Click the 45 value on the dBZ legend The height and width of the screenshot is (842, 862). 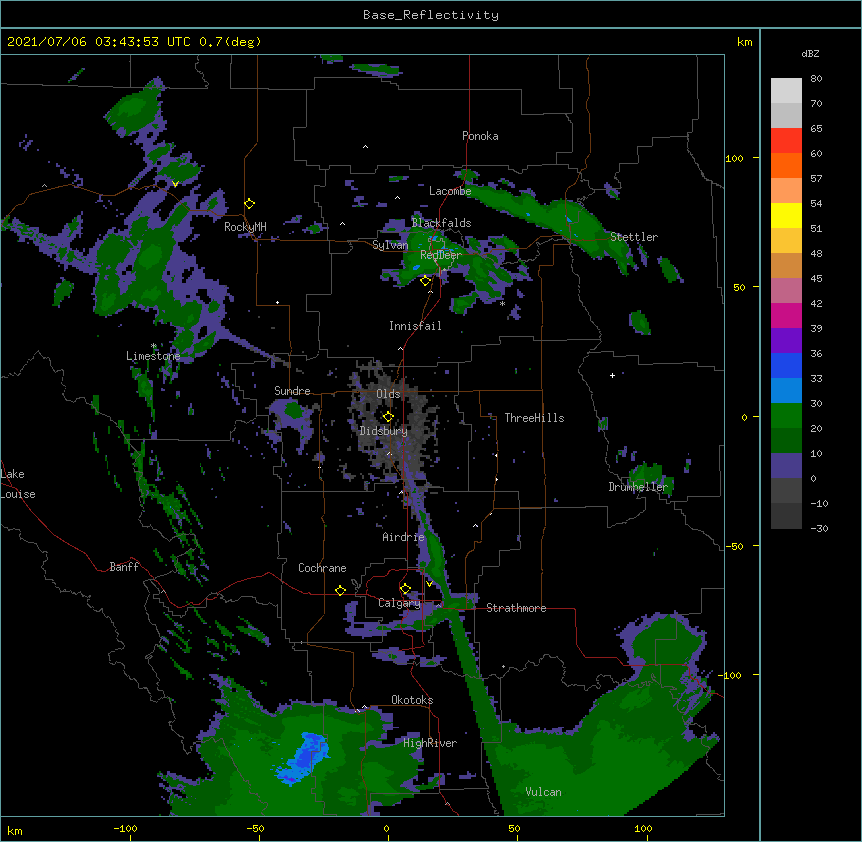[x=816, y=279]
